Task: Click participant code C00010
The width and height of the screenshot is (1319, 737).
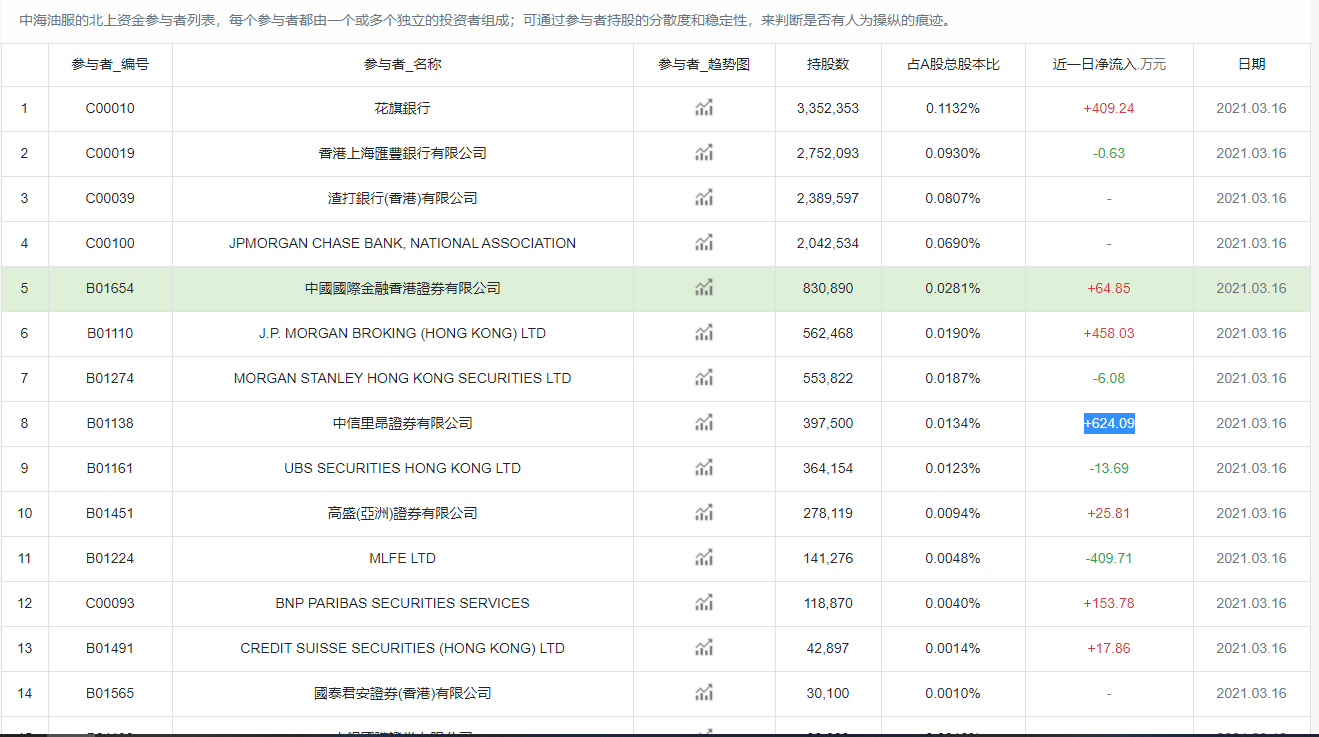Action: [x=110, y=108]
